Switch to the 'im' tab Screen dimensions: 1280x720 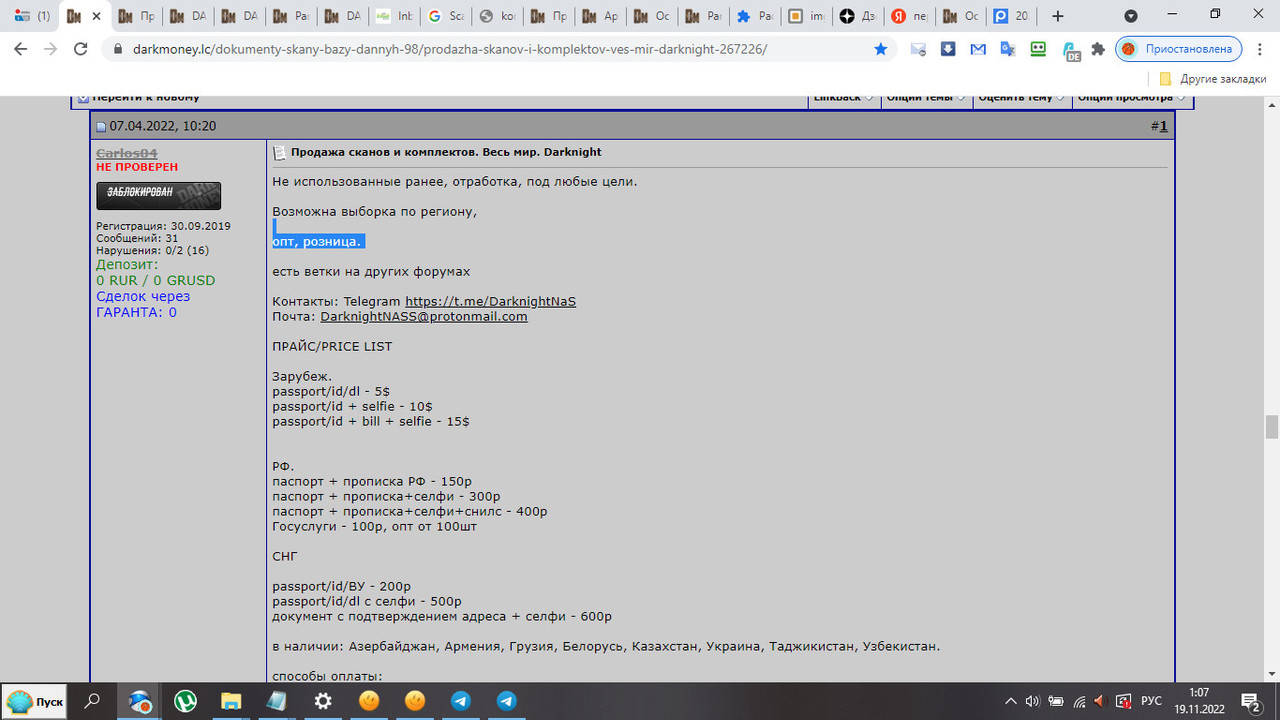pos(808,16)
